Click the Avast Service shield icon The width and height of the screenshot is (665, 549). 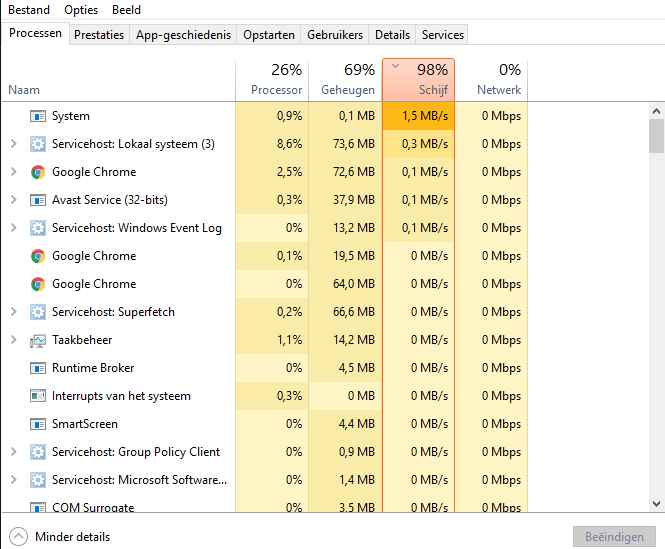(x=38, y=200)
